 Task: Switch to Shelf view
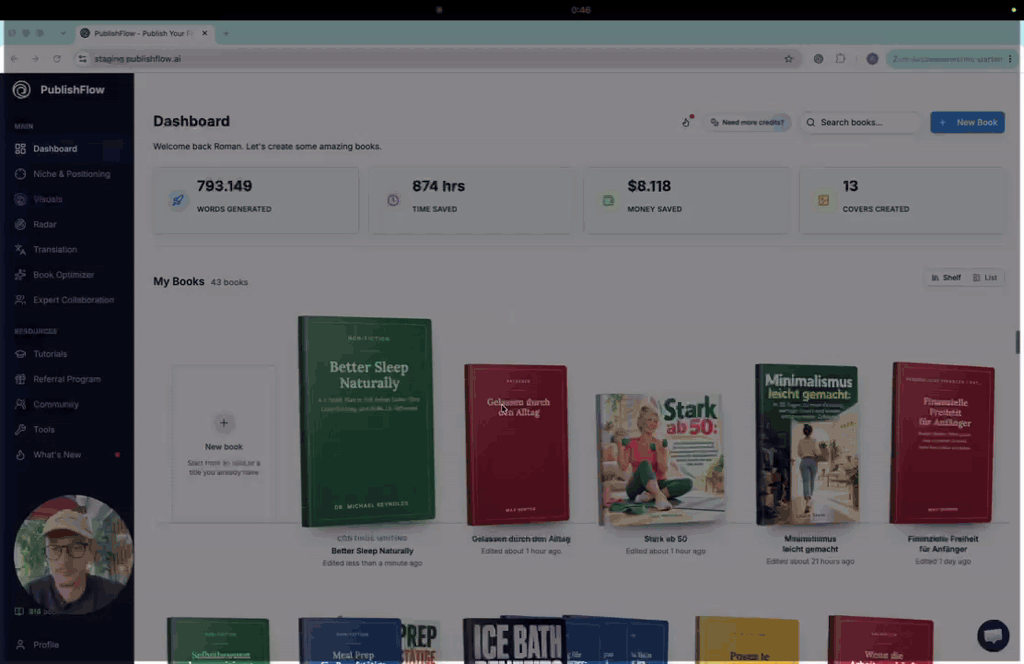pos(946,277)
